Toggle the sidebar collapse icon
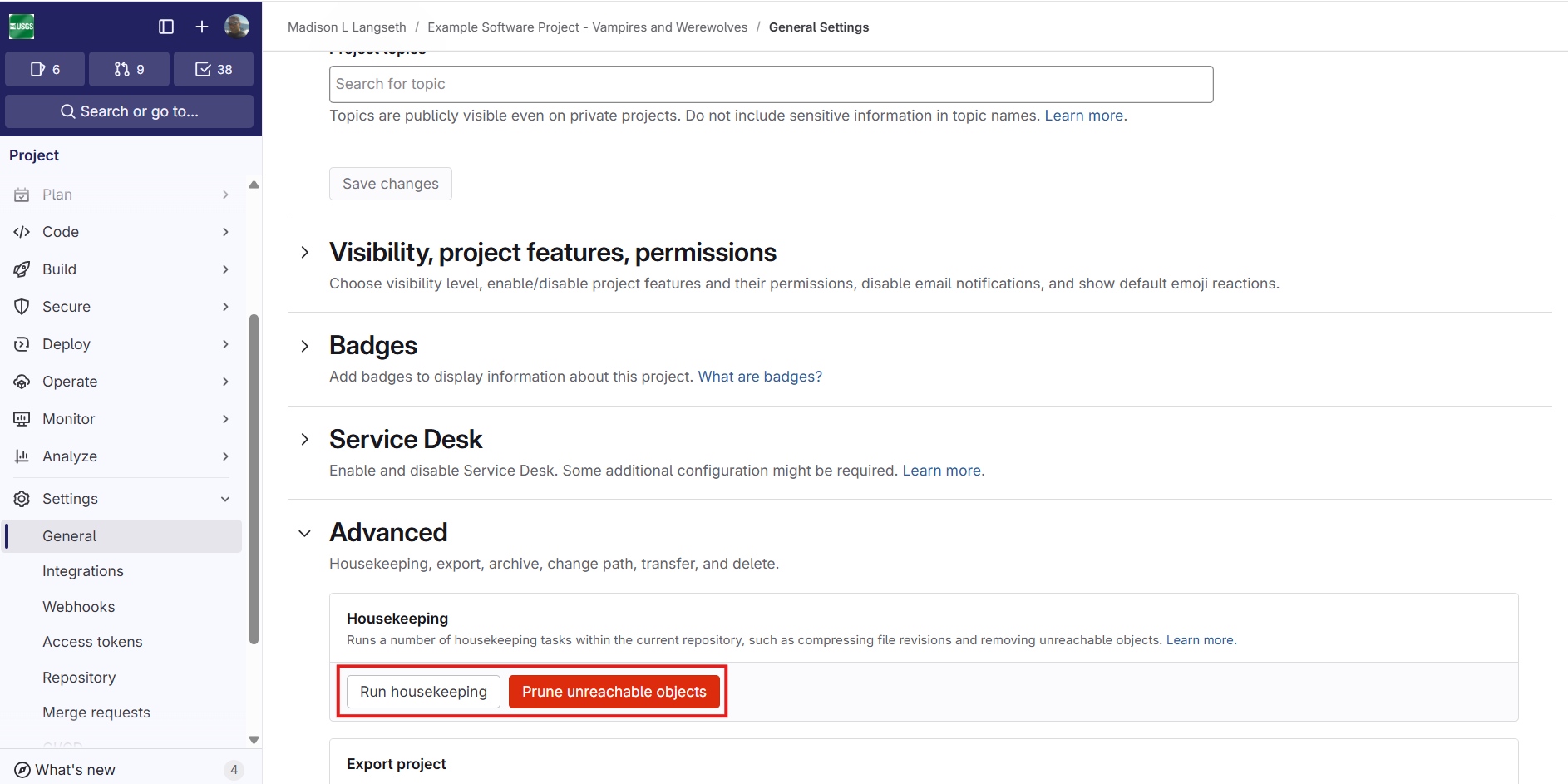This screenshot has height=784, width=1568. point(165,26)
